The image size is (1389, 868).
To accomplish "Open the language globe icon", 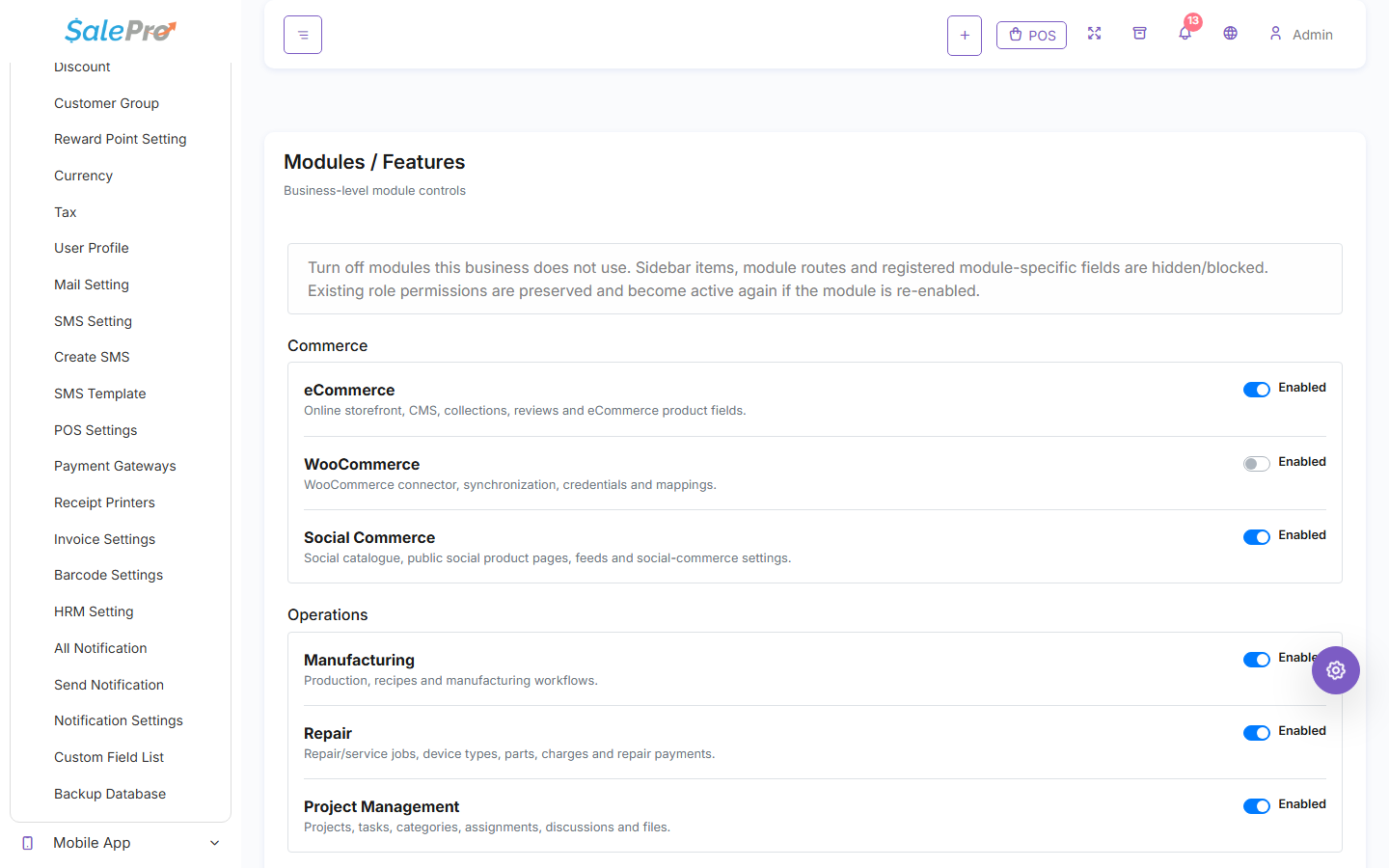I will (x=1230, y=34).
